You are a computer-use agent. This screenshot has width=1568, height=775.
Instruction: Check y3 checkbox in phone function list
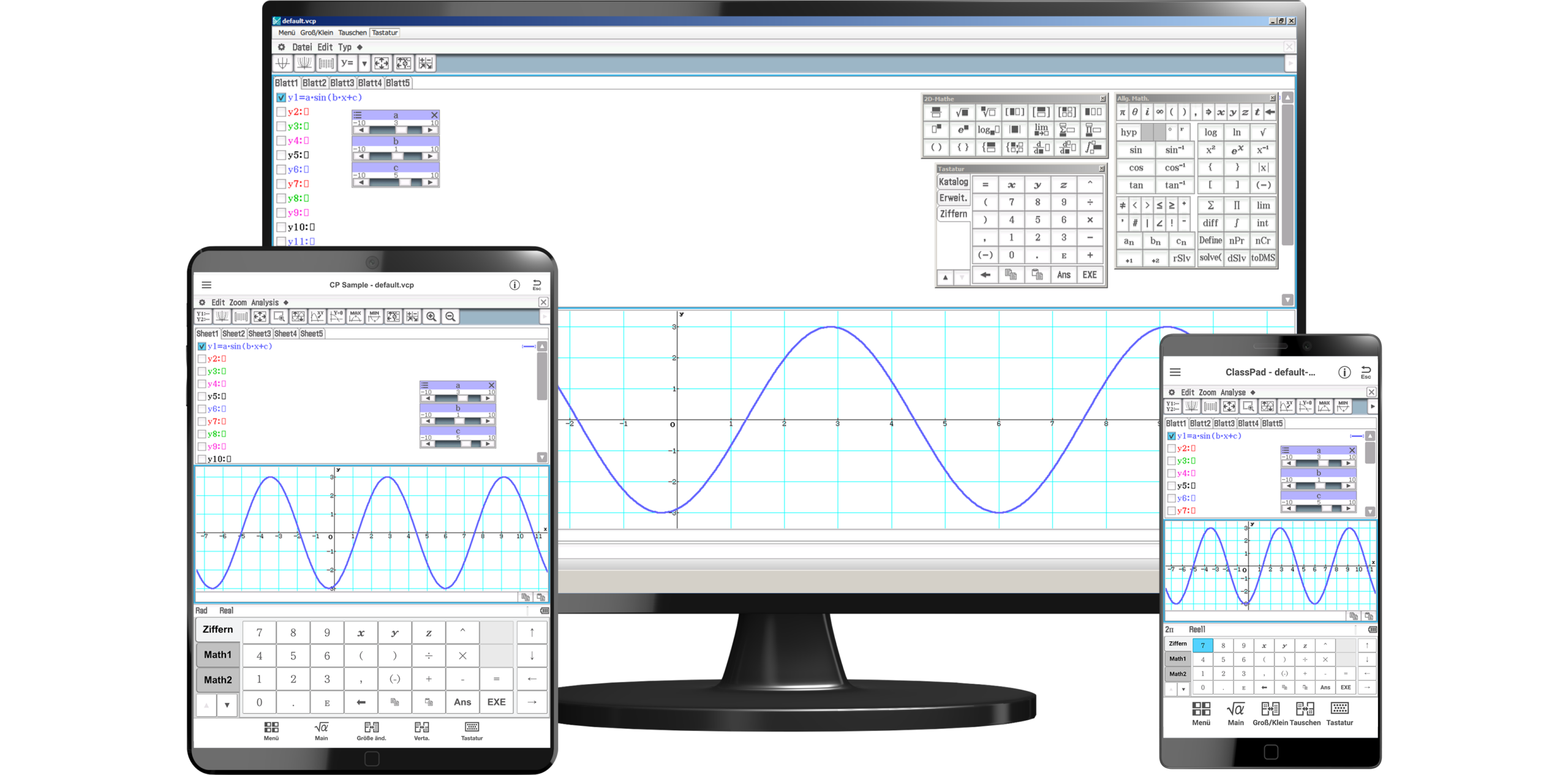(1171, 461)
